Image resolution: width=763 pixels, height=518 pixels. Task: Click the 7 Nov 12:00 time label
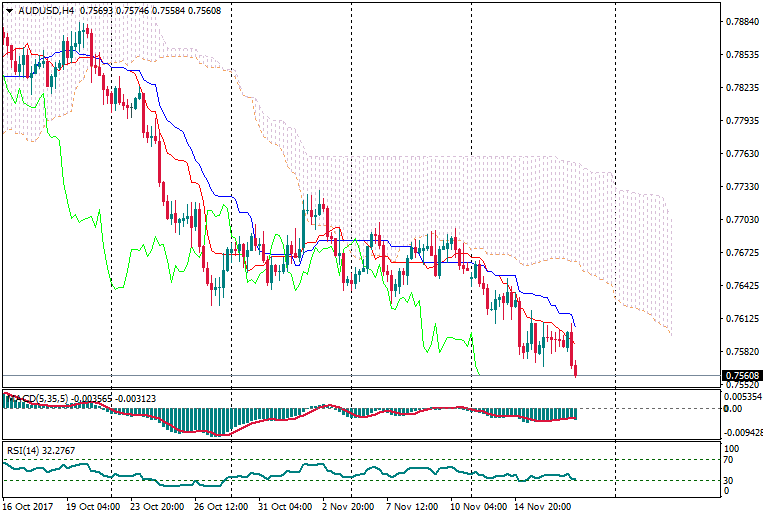click(x=413, y=507)
